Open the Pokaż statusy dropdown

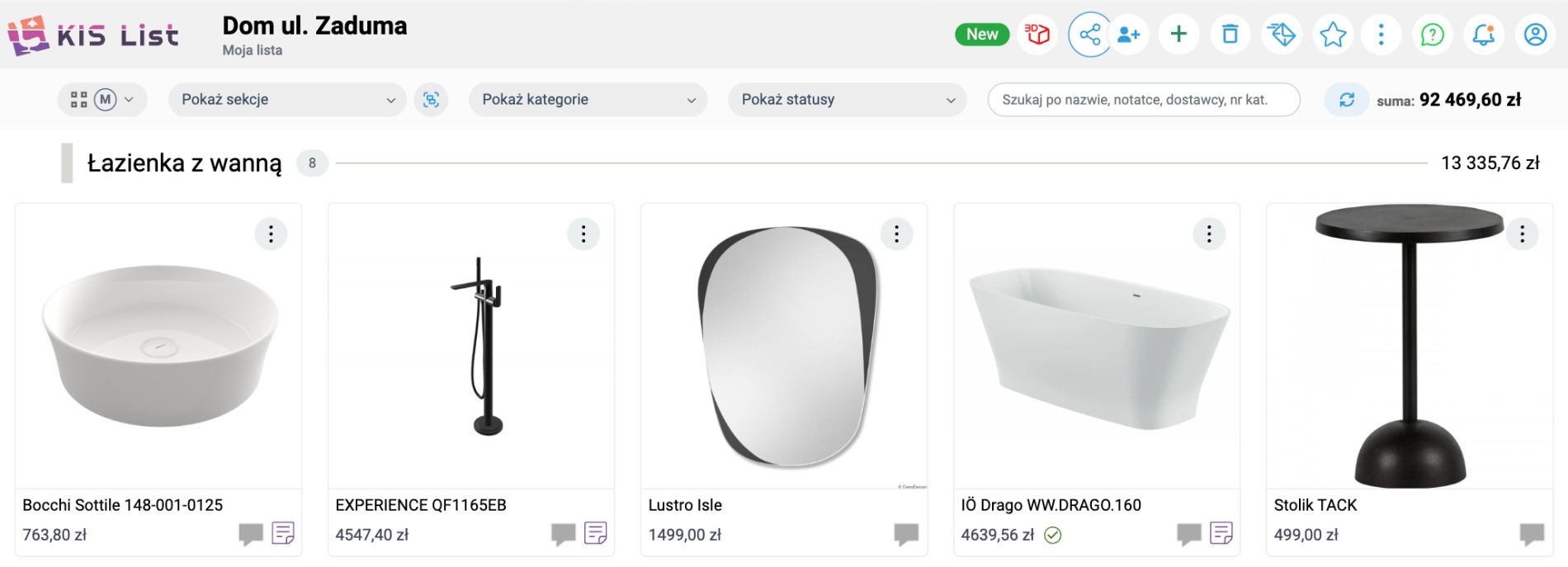[x=847, y=99]
